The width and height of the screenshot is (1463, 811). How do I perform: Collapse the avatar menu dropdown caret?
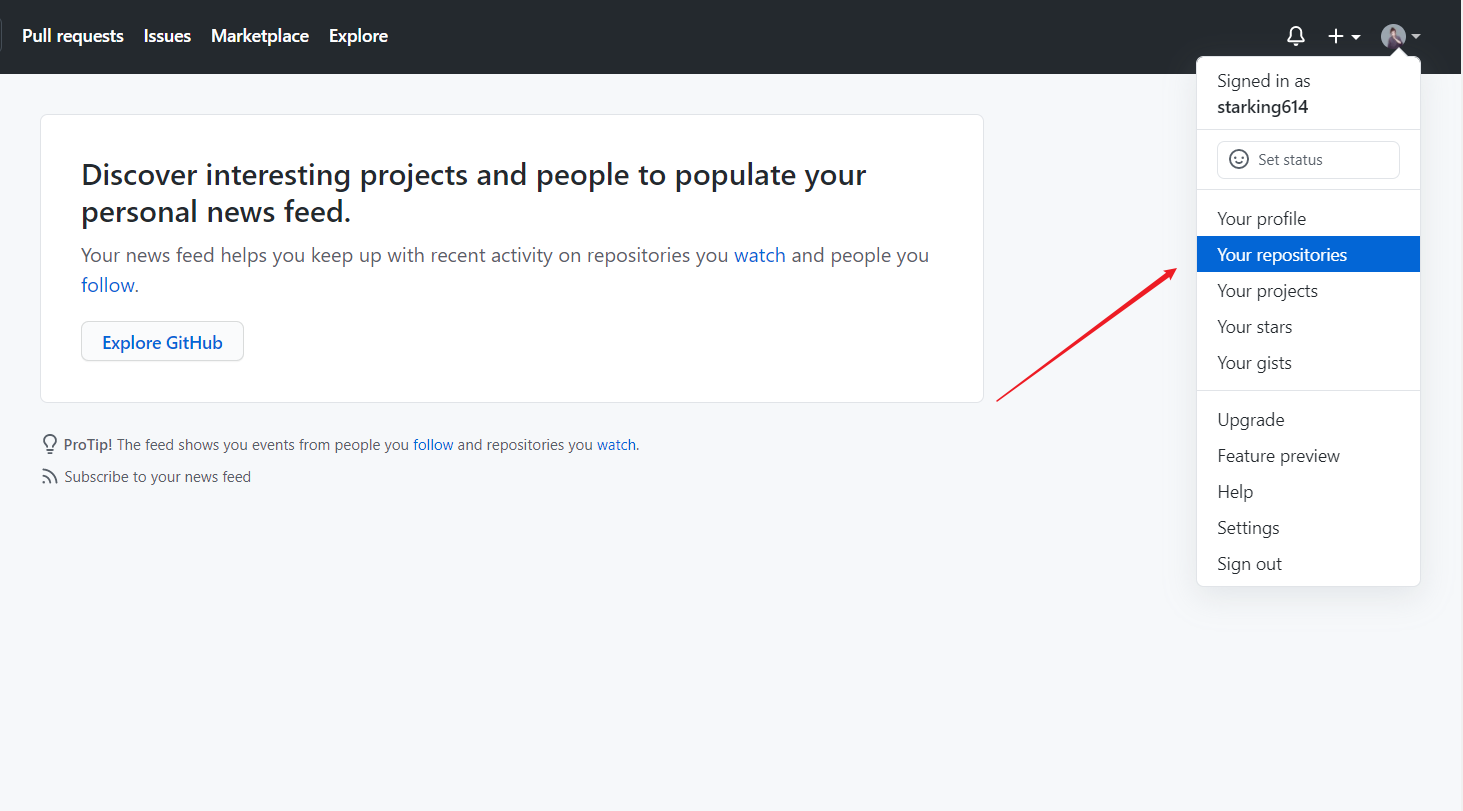coord(1416,37)
